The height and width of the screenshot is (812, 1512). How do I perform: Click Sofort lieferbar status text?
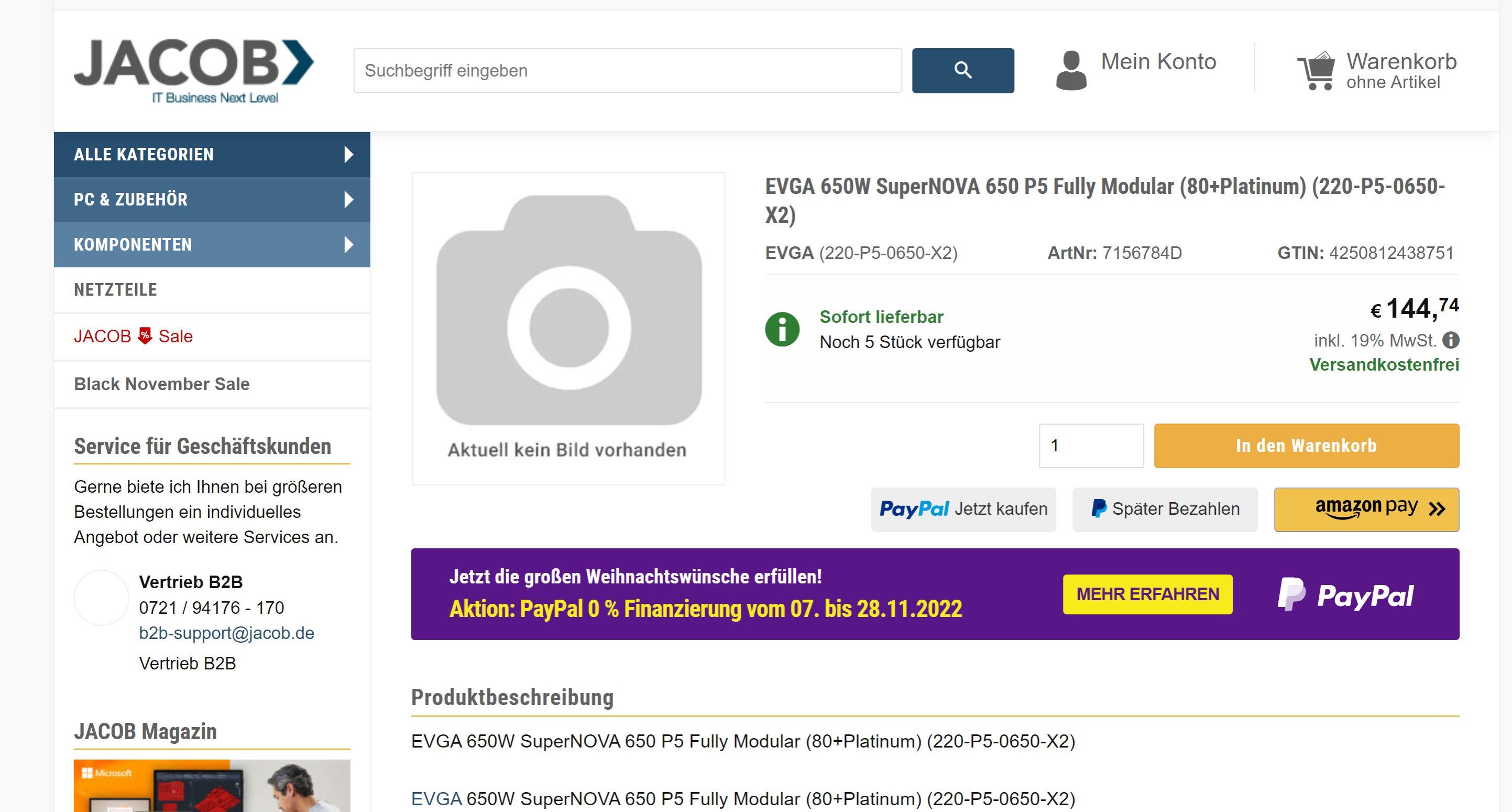(881, 317)
